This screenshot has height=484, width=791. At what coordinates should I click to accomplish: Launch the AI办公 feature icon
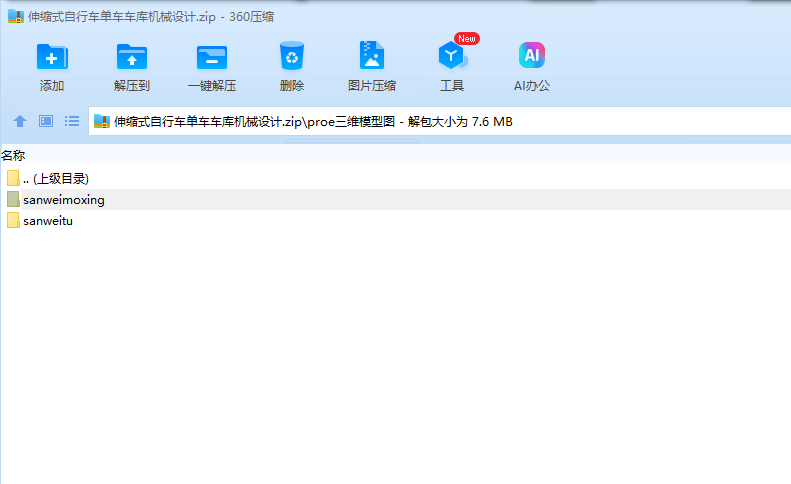532,55
